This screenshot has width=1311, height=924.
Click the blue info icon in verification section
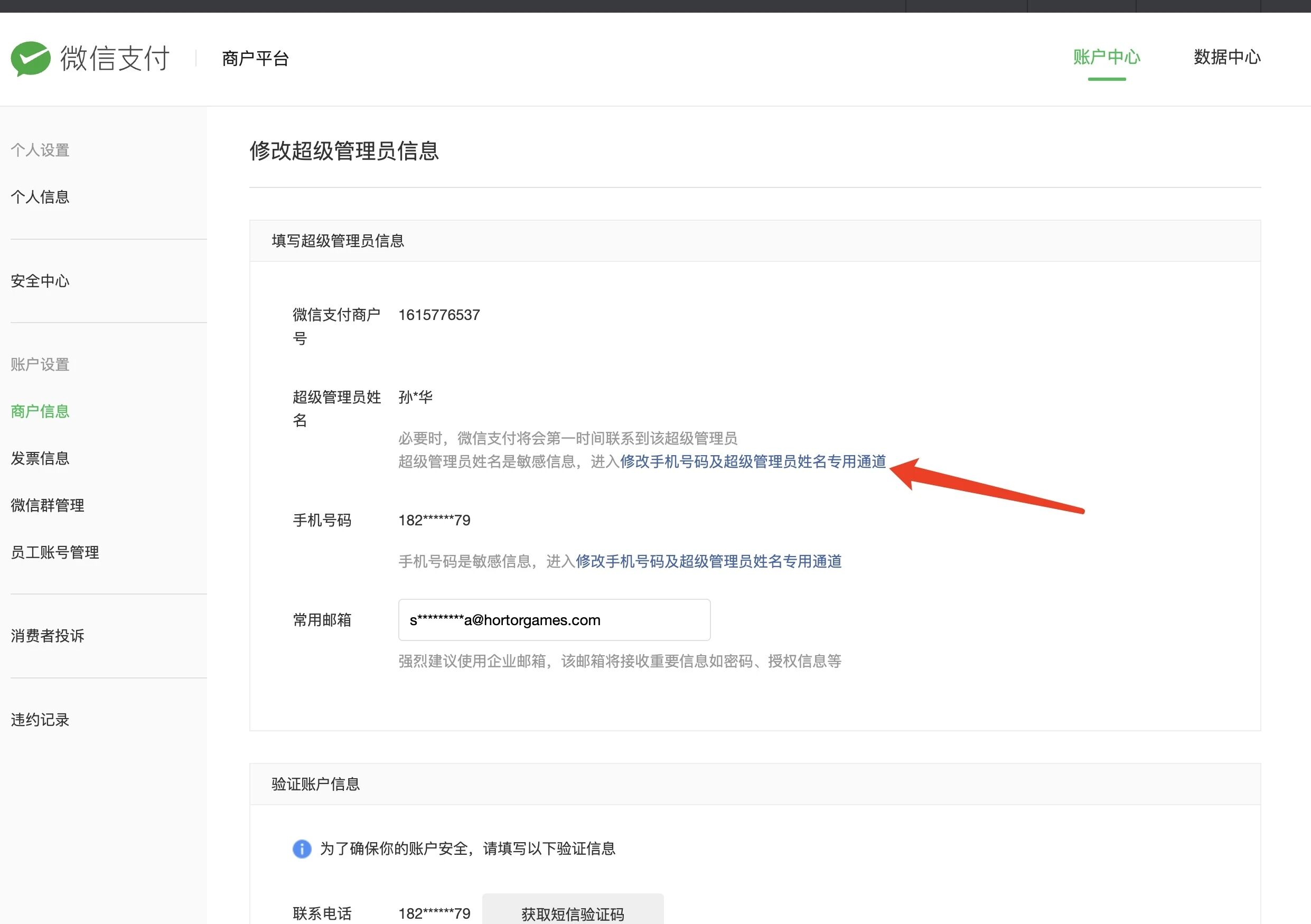302,848
